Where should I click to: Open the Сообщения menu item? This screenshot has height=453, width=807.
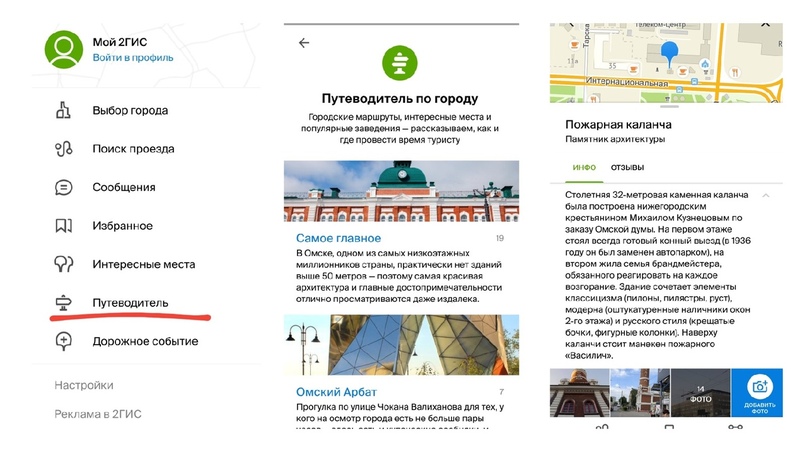tap(124, 187)
